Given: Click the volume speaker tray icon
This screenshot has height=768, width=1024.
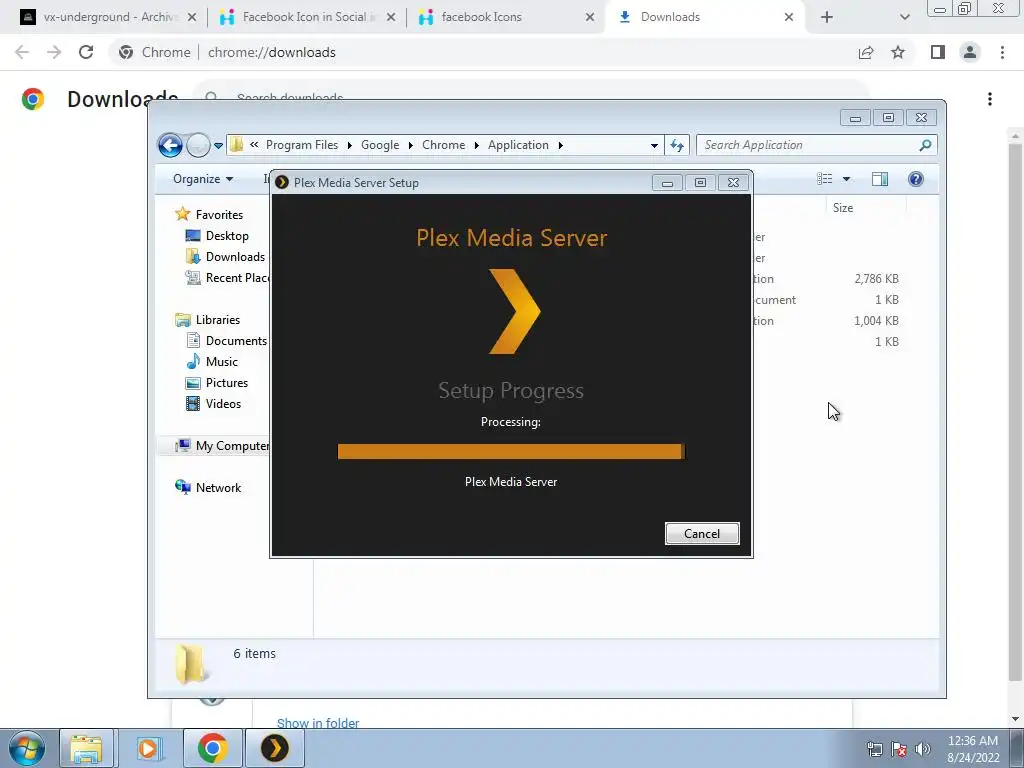Looking at the screenshot, I should [x=923, y=749].
